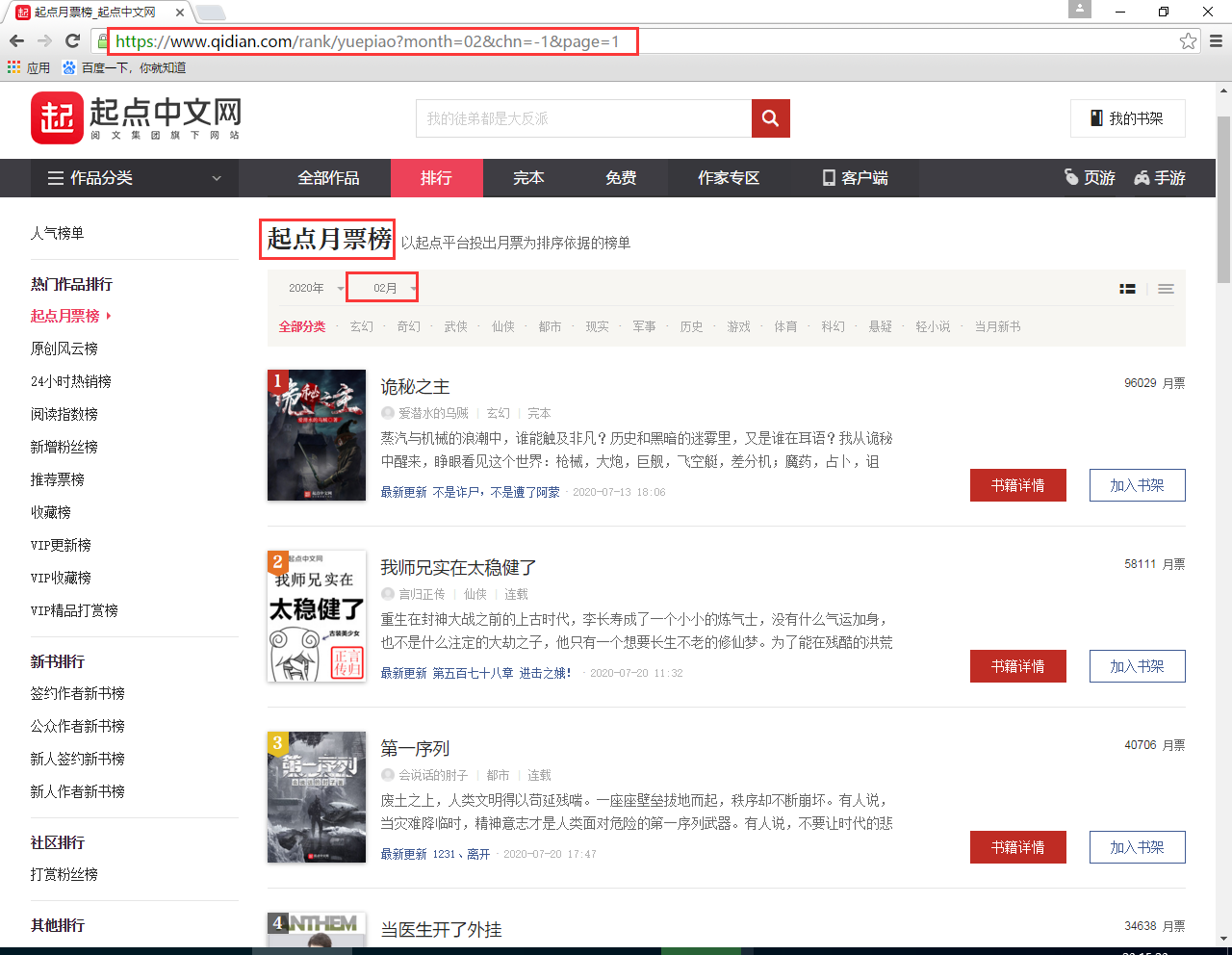Go back with the browser back arrow

click(x=16, y=41)
